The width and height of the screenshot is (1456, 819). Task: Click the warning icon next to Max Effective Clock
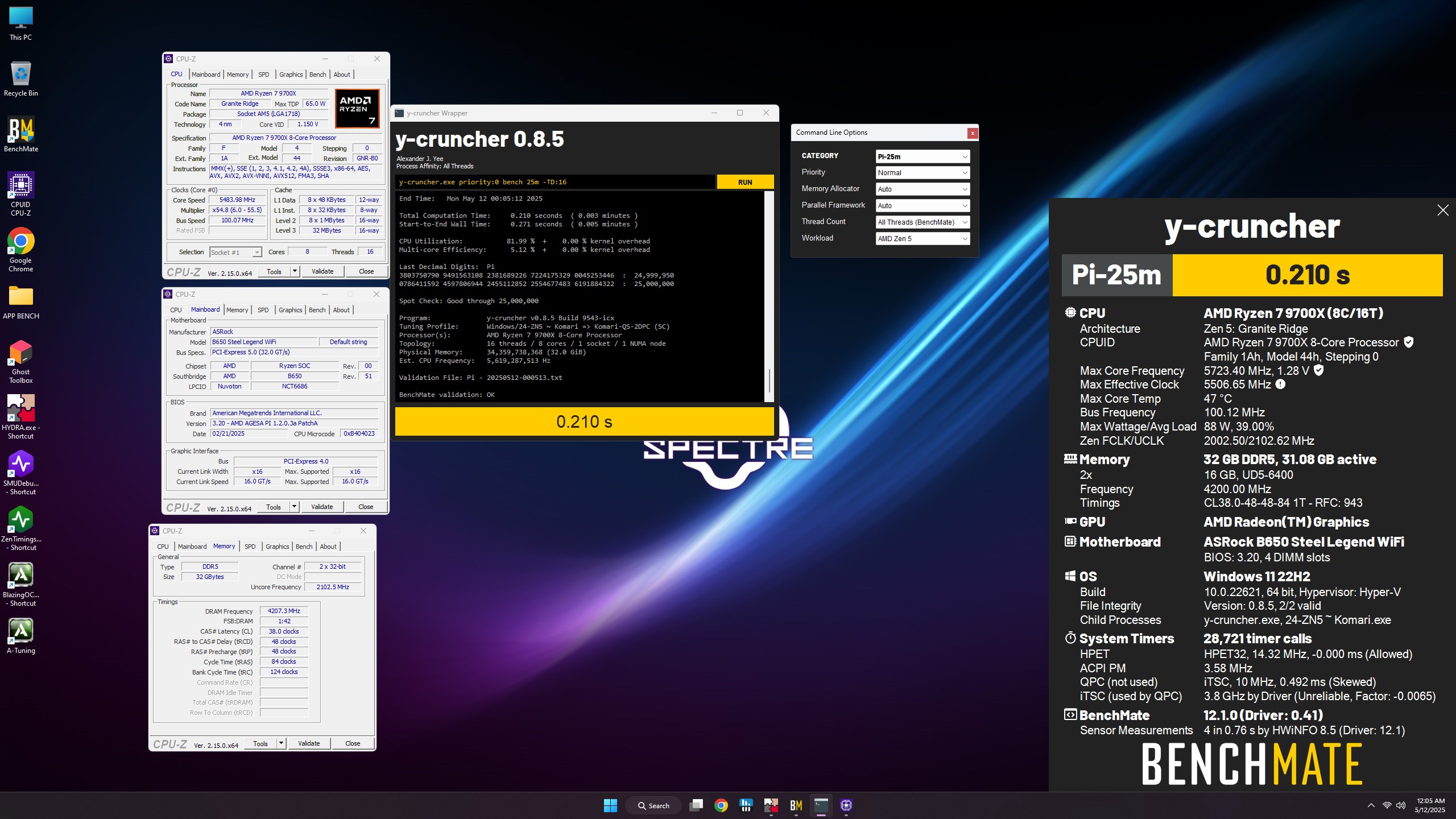click(x=1280, y=384)
